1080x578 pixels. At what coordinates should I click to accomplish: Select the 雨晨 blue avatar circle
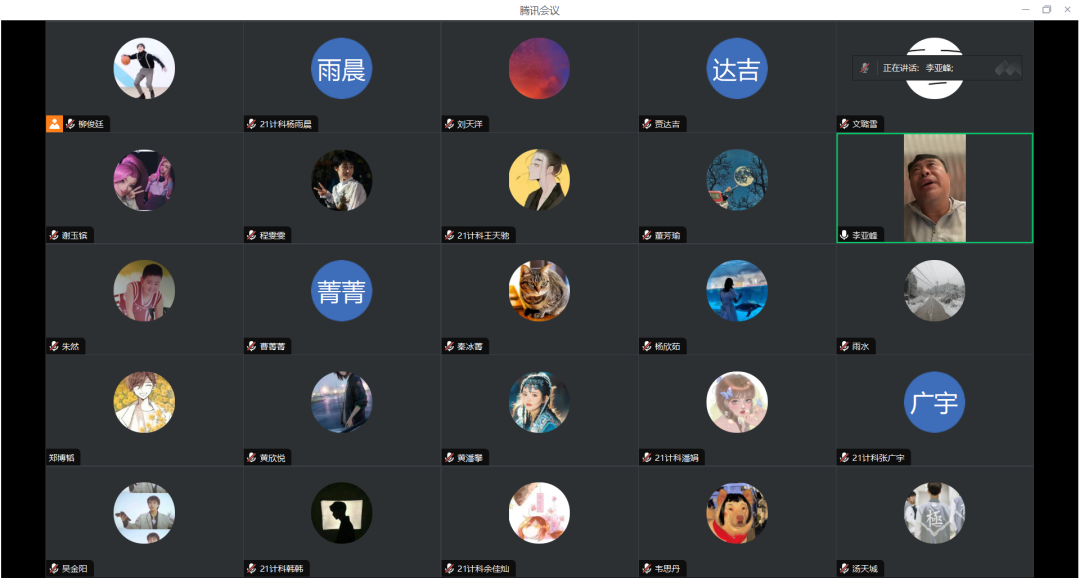coord(342,68)
